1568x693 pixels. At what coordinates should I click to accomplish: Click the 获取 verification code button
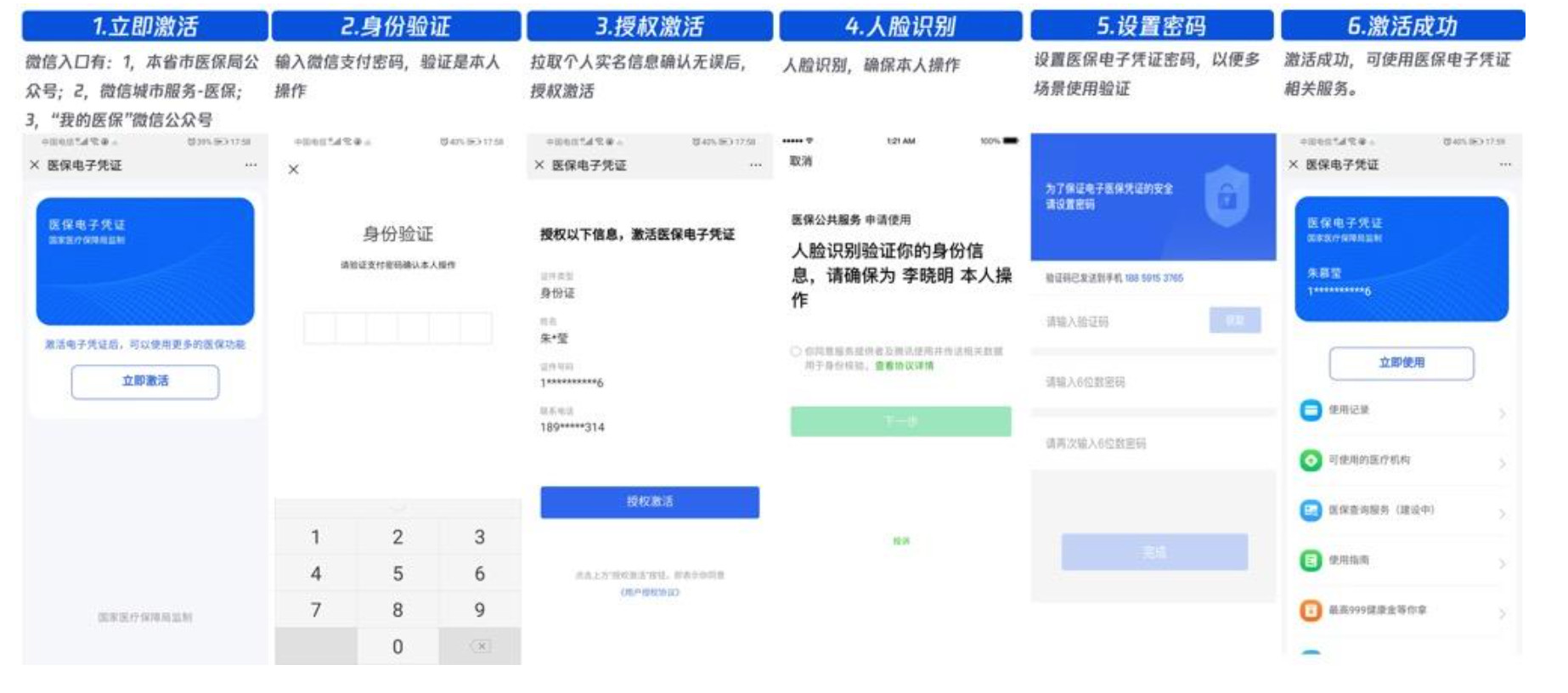(1235, 320)
